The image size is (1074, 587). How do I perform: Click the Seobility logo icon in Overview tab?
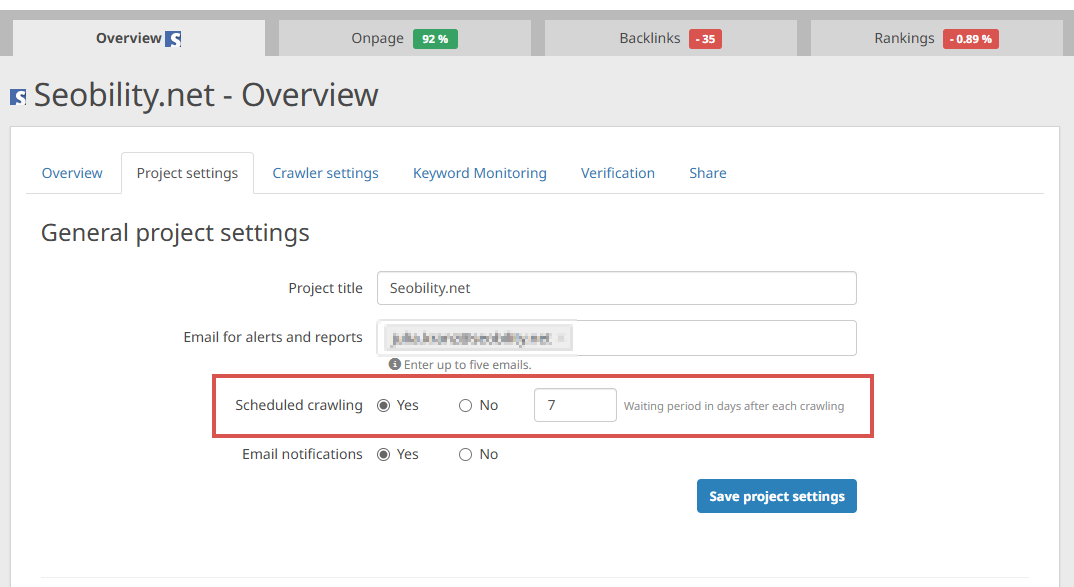click(173, 39)
